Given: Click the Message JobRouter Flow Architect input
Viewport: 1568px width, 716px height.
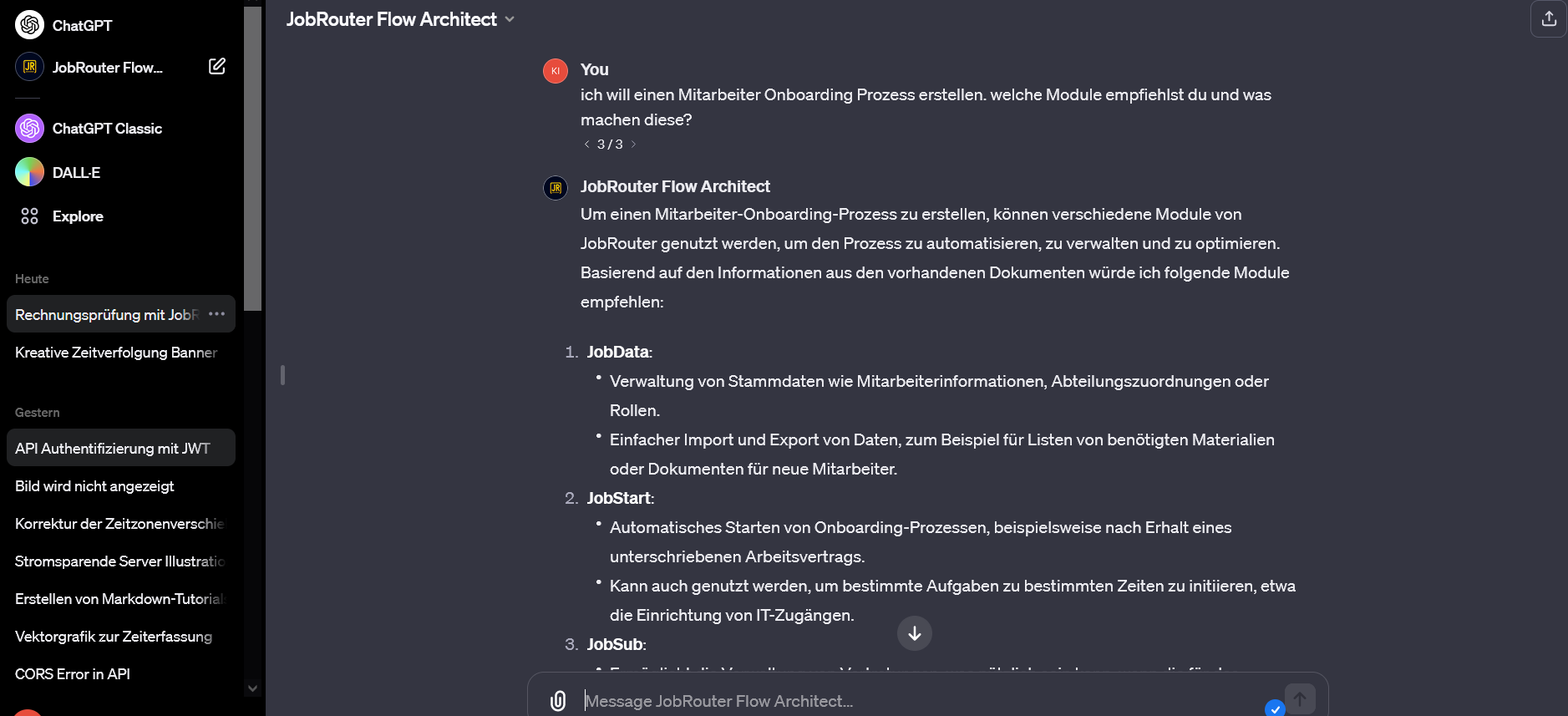Looking at the screenshot, I should point(919,701).
